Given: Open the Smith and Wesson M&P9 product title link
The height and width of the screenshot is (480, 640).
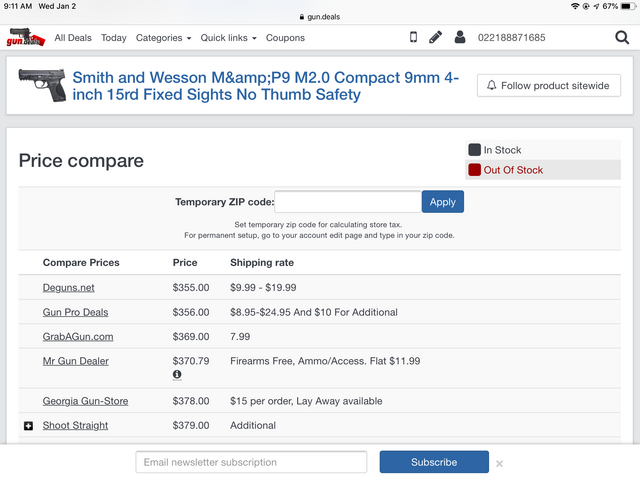Looking at the screenshot, I should point(265,86).
